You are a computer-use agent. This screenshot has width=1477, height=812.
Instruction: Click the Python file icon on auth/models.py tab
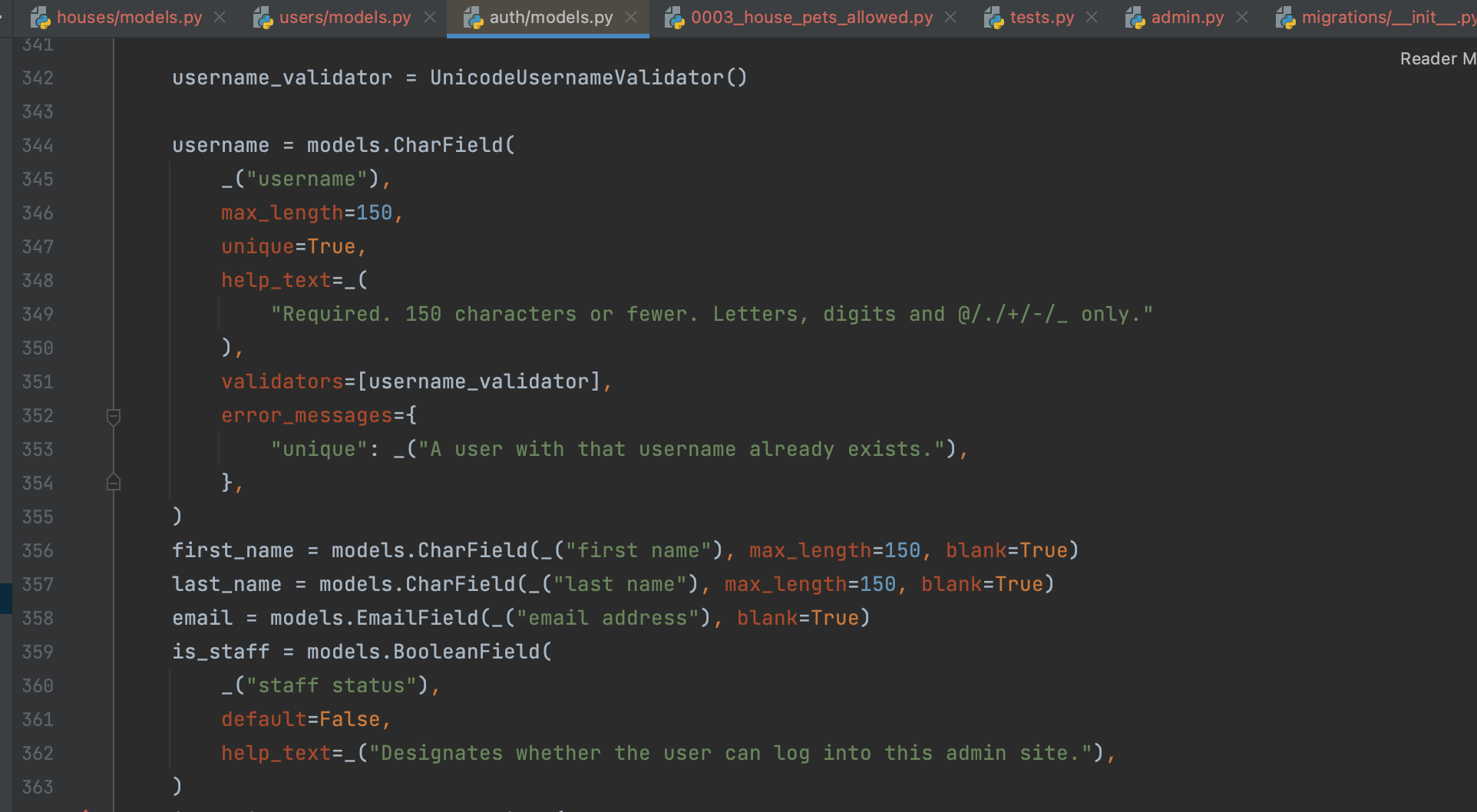click(474, 18)
